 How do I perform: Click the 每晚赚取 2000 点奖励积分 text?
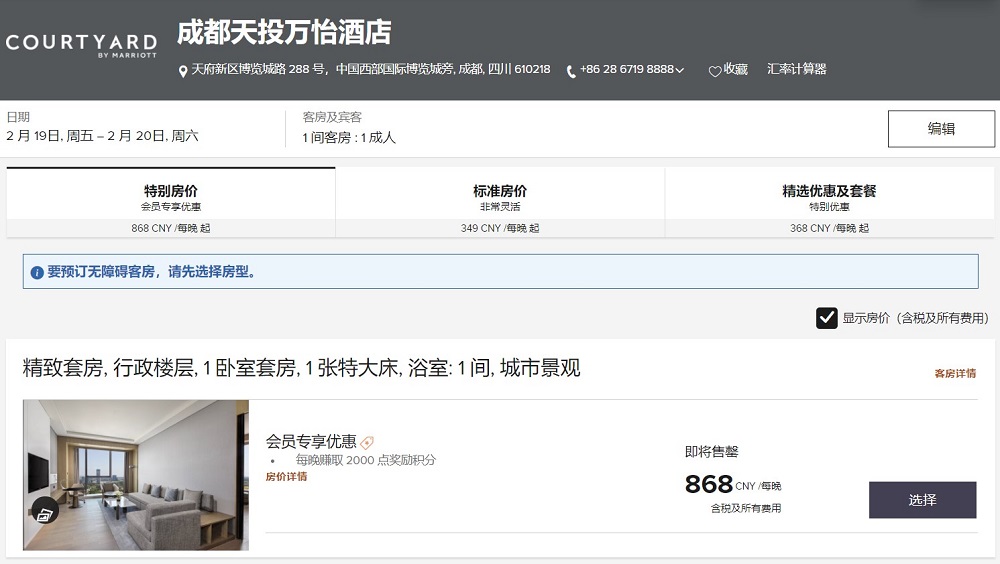pyautogui.click(x=365, y=460)
